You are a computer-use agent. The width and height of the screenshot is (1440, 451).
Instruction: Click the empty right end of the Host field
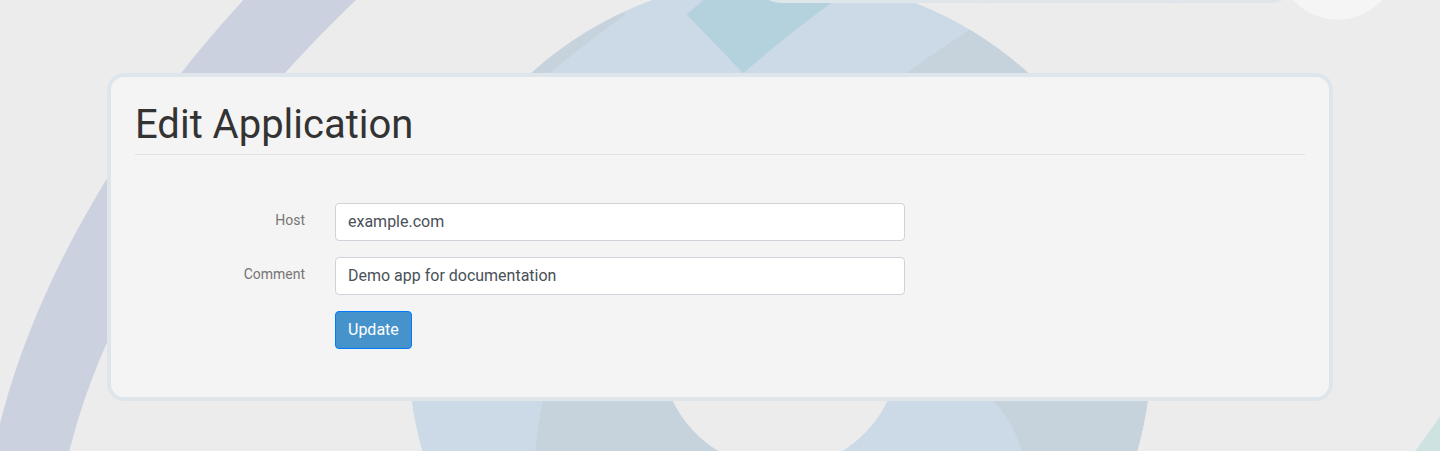[x=850, y=222]
